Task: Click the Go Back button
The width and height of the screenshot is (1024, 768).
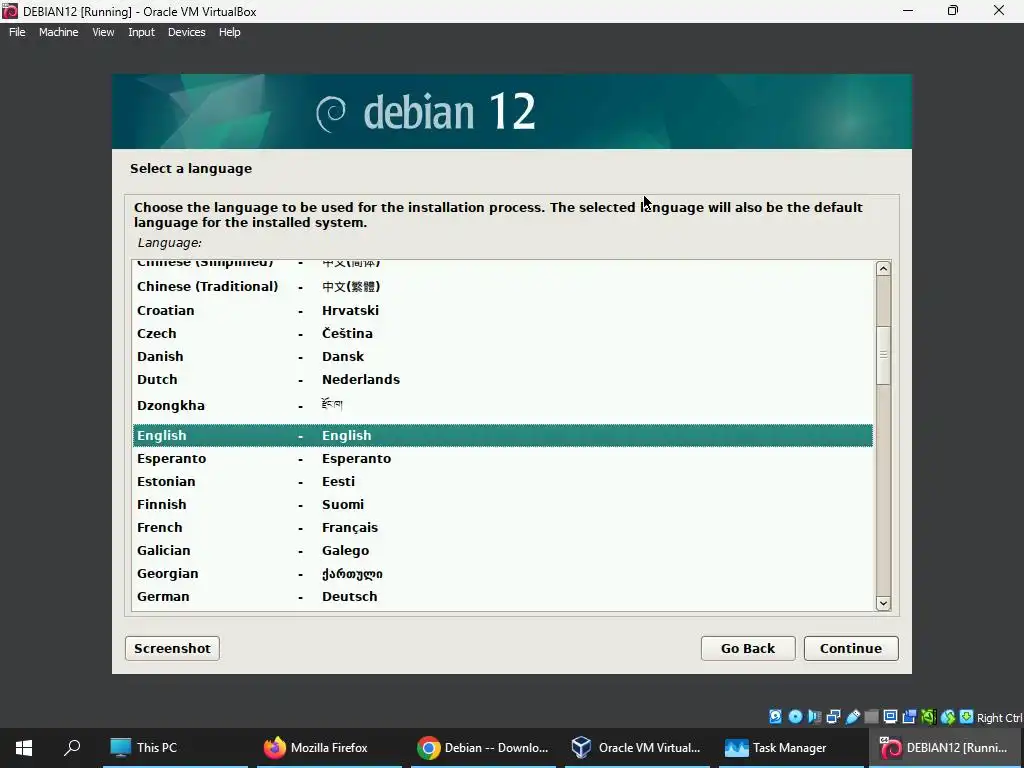Action: coord(748,648)
